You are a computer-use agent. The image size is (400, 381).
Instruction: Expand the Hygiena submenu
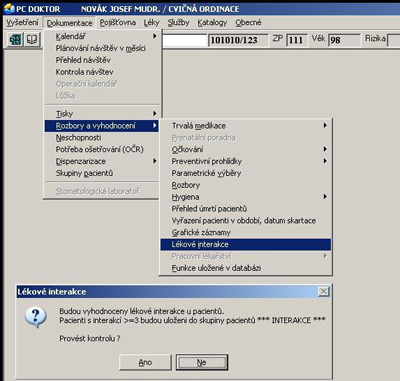pyautogui.click(x=246, y=197)
